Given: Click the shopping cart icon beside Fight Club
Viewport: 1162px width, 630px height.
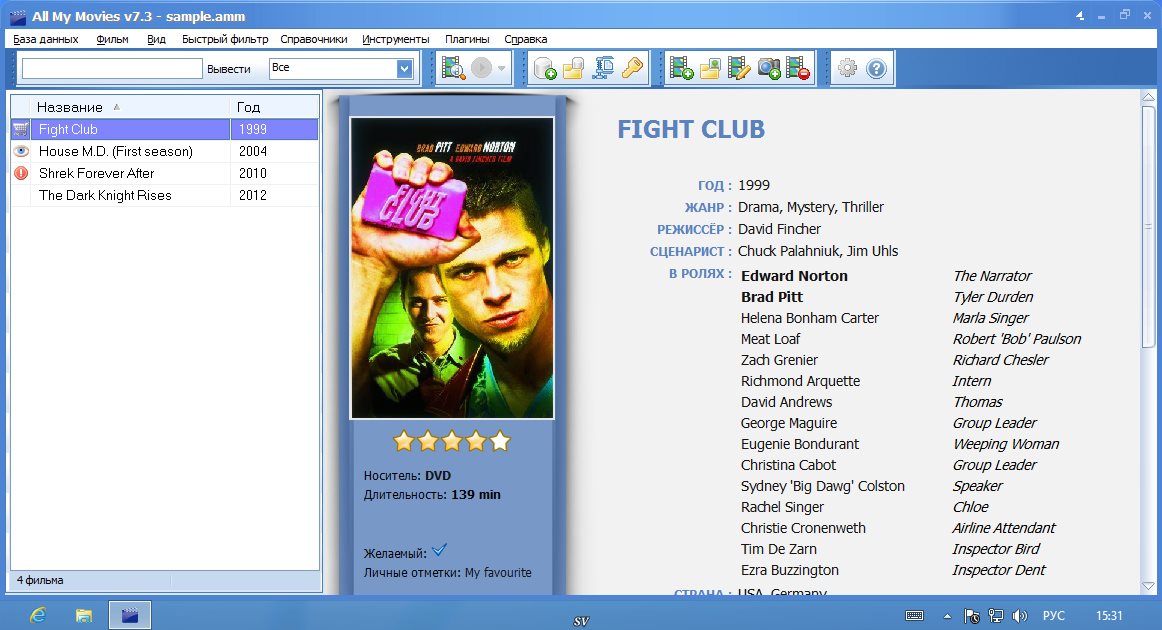Looking at the screenshot, I should point(21,129).
